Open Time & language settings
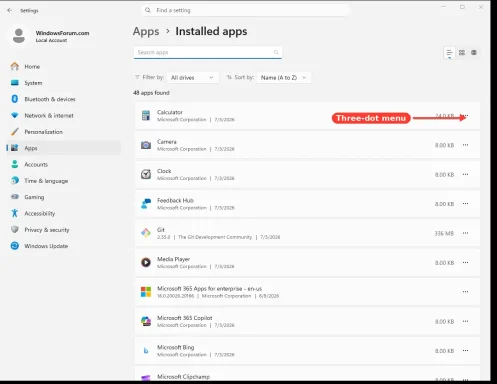This screenshot has width=497, height=384. click(x=63, y=181)
